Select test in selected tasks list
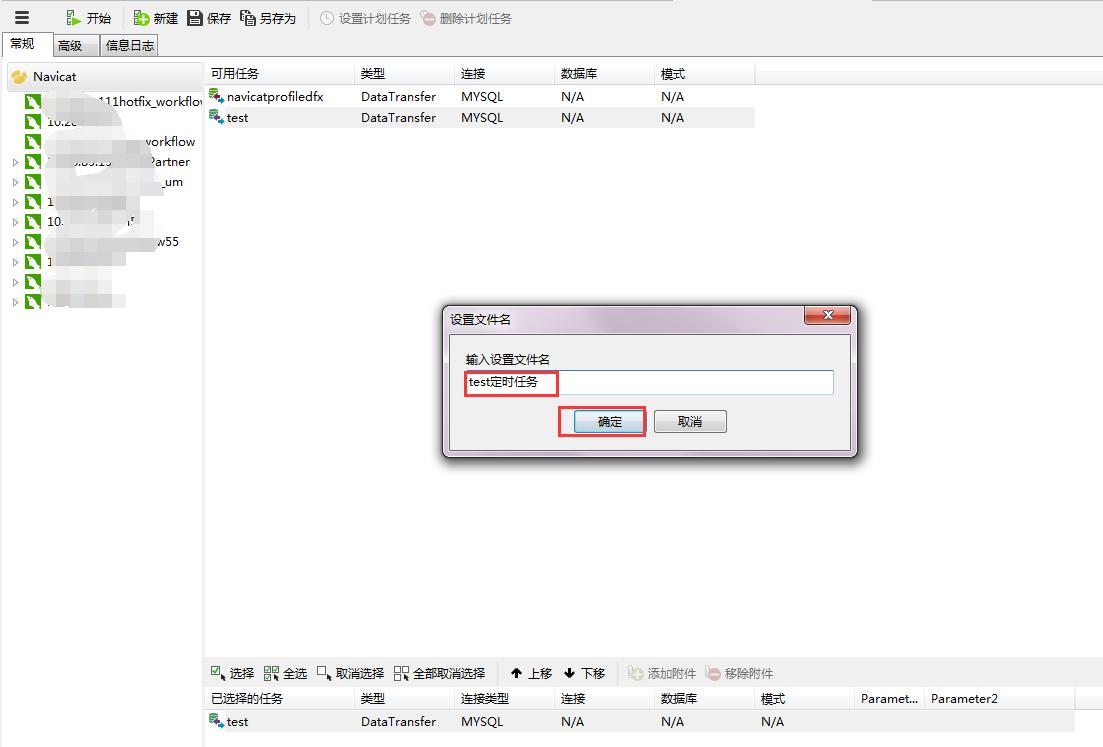This screenshot has height=747, width=1103. coord(237,722)
